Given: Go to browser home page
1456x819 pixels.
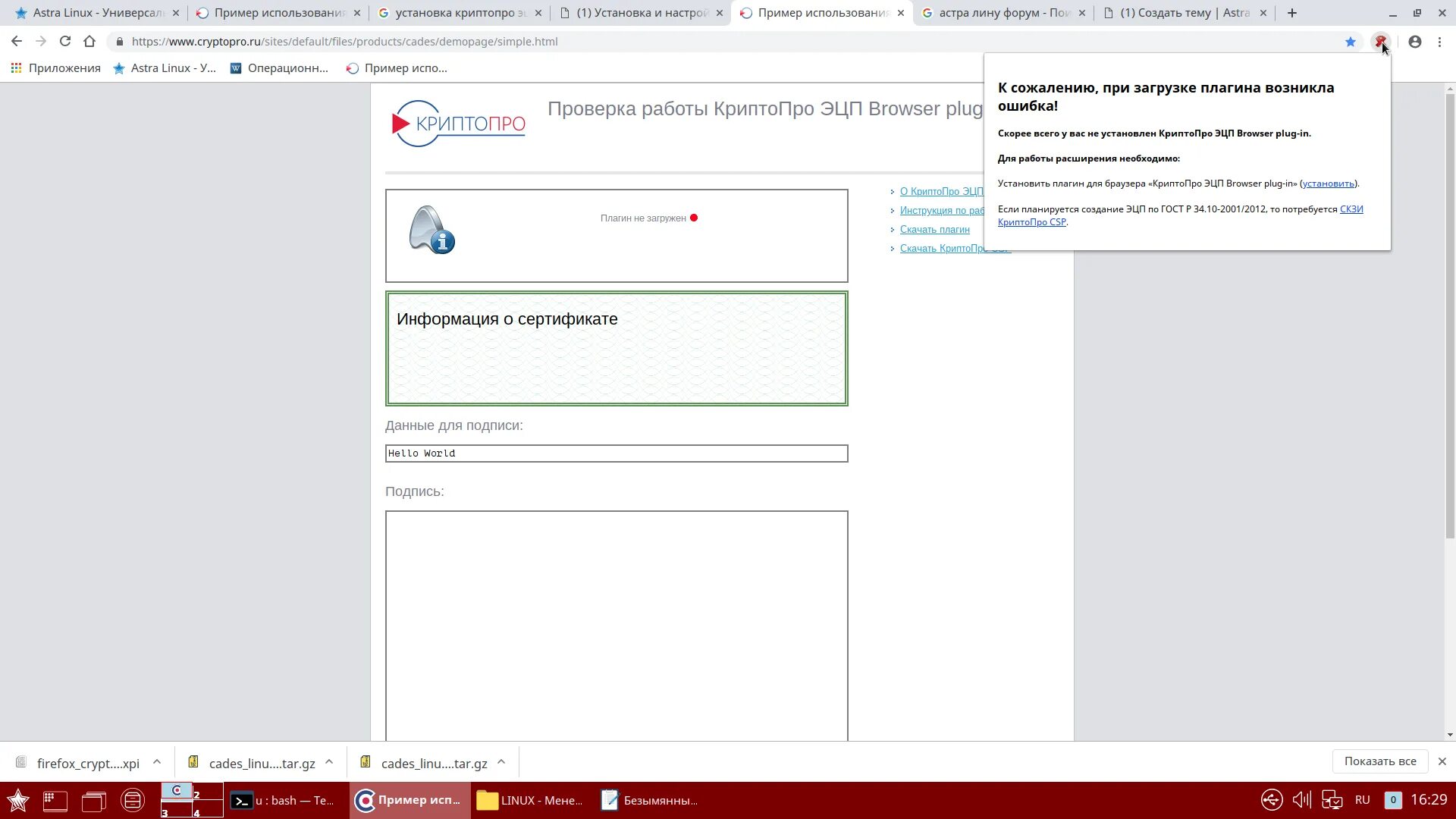Looking at the screenshot, I should point(89,42).
